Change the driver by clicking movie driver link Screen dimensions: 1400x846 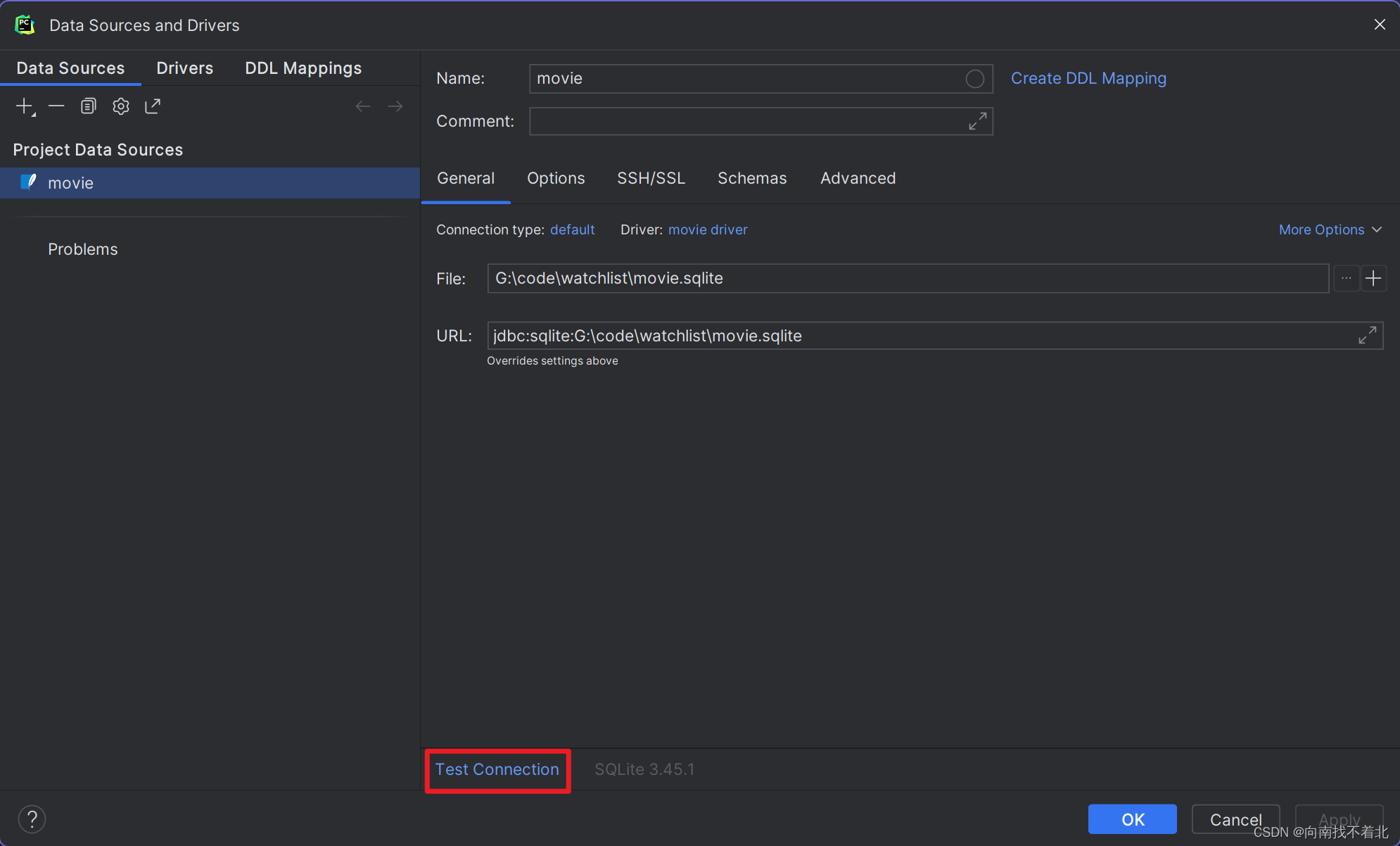708,229
